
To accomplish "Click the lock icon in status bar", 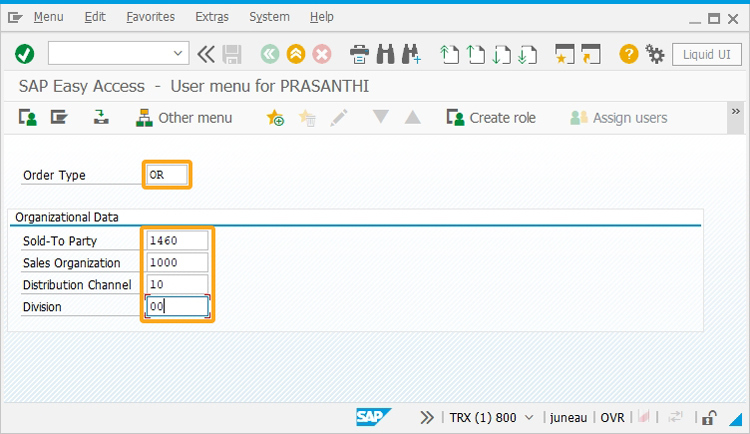I will click(709, 418).
